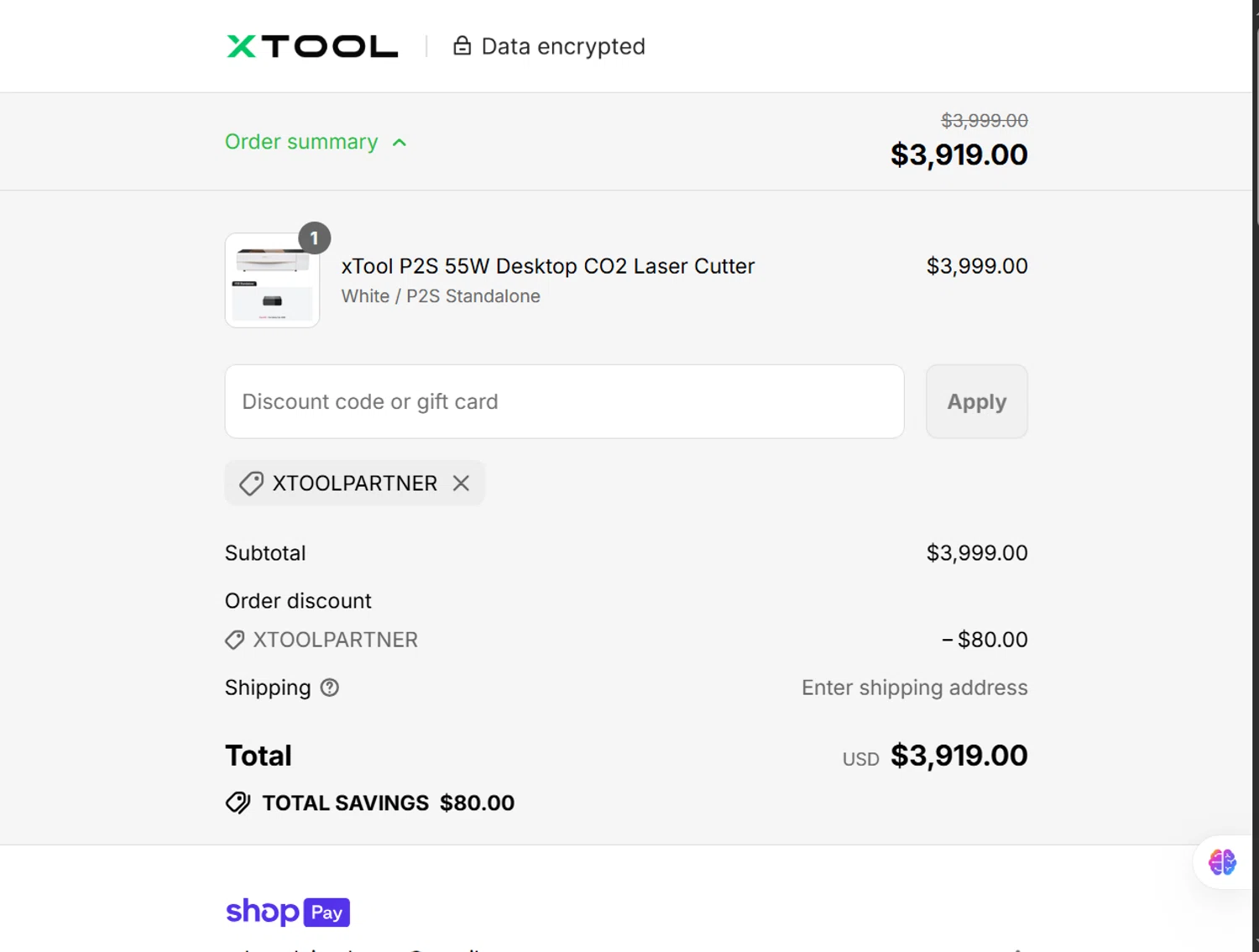Screen dimensions: 1259x952
Task: Open the floating brain assistant widget
Action: 1222,862
